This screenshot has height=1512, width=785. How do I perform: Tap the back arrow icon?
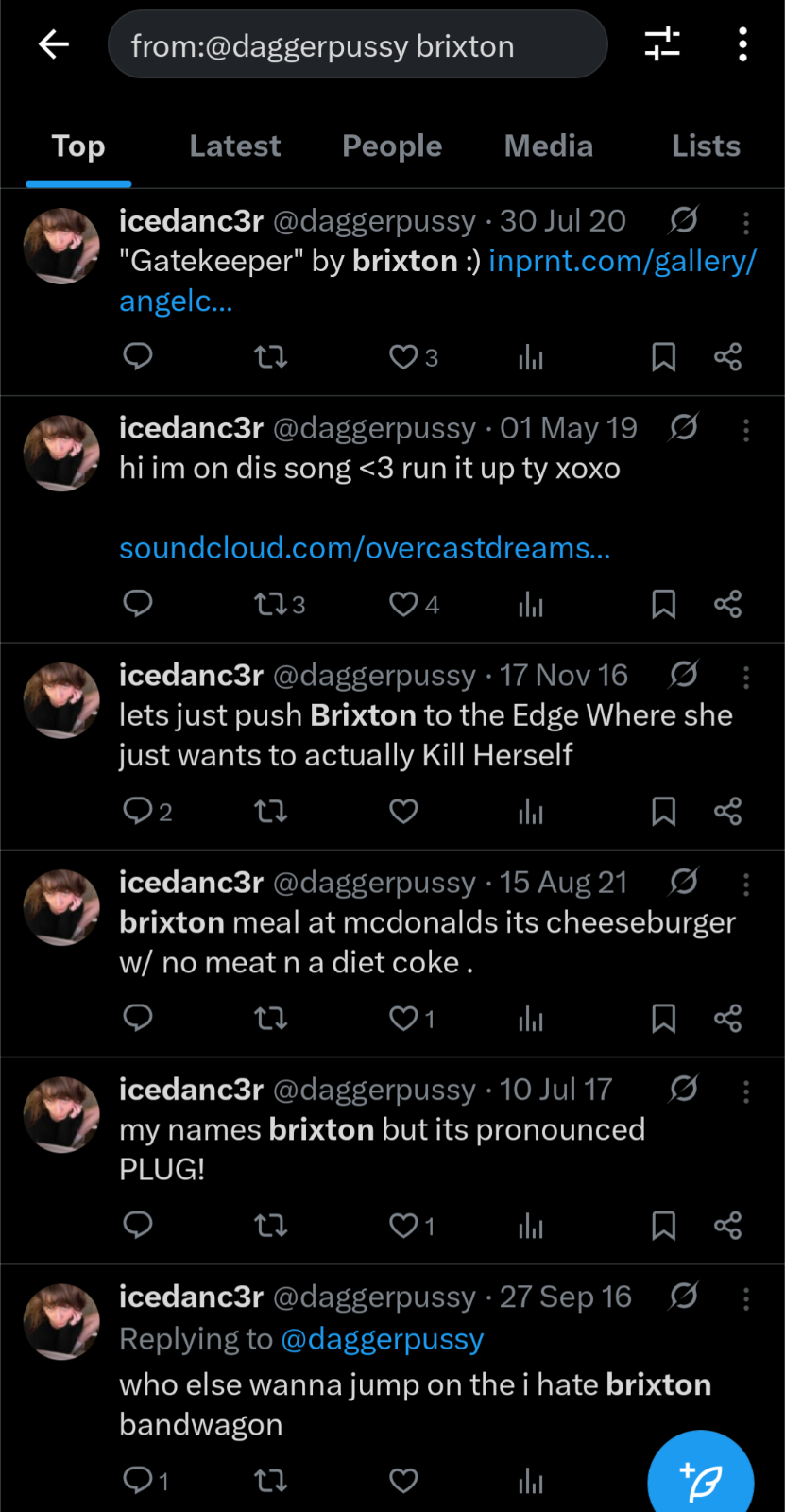point(54,44)
